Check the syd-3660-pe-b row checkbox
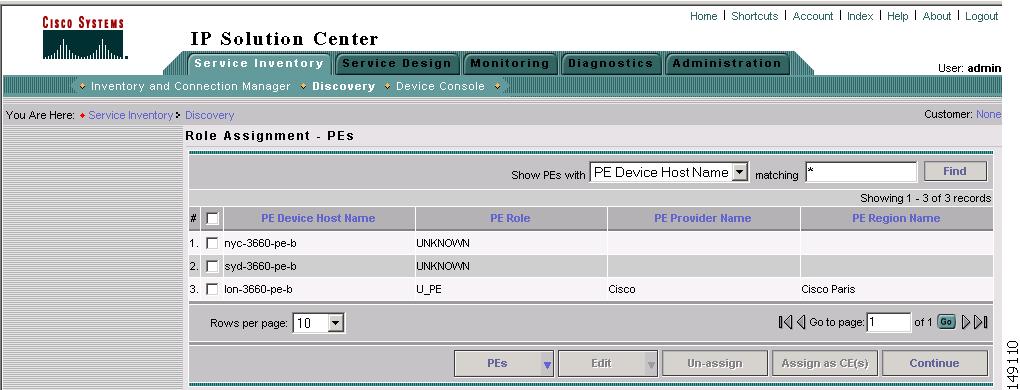This screenshot has width=1020, height=390. click(212, 266)
